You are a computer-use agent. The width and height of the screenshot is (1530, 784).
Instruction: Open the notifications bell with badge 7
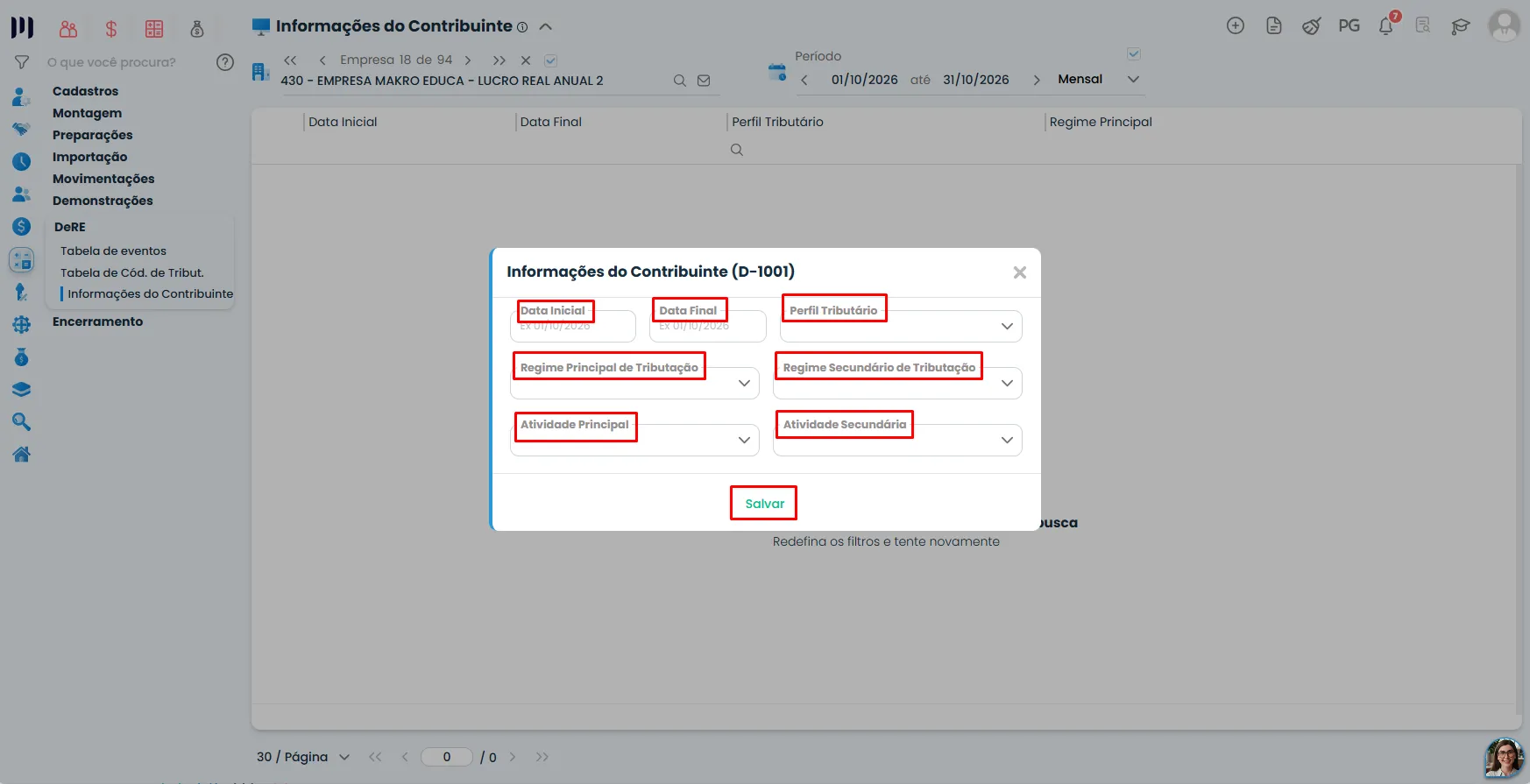coord(1386,25)
